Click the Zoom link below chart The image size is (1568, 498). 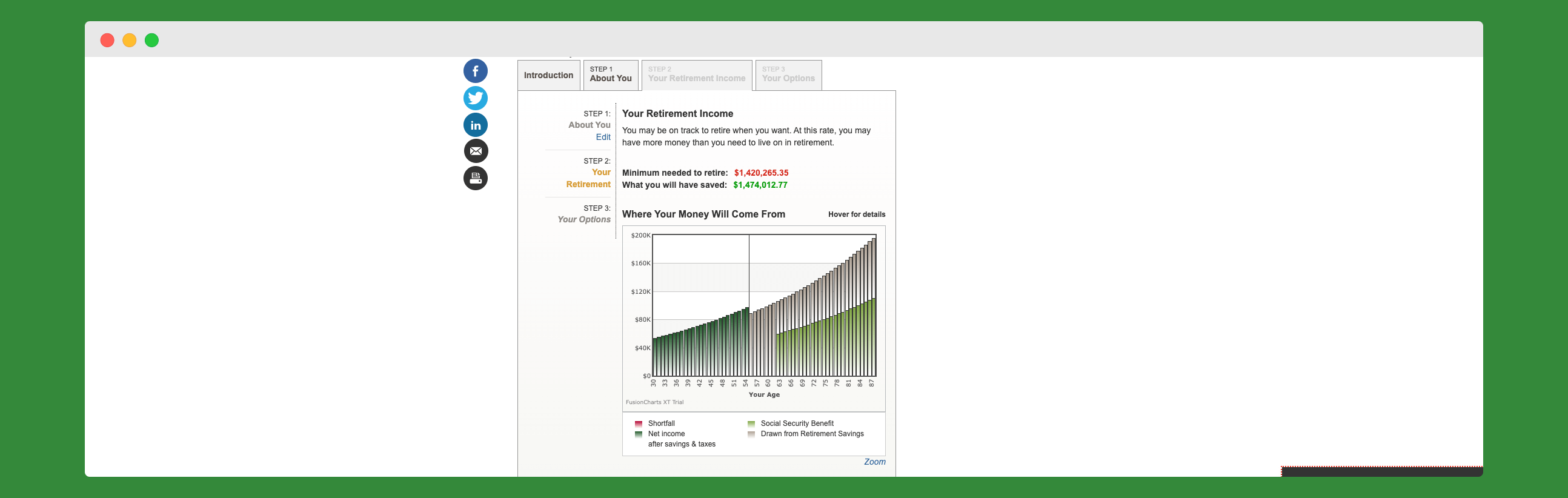(x=874, y=462)
